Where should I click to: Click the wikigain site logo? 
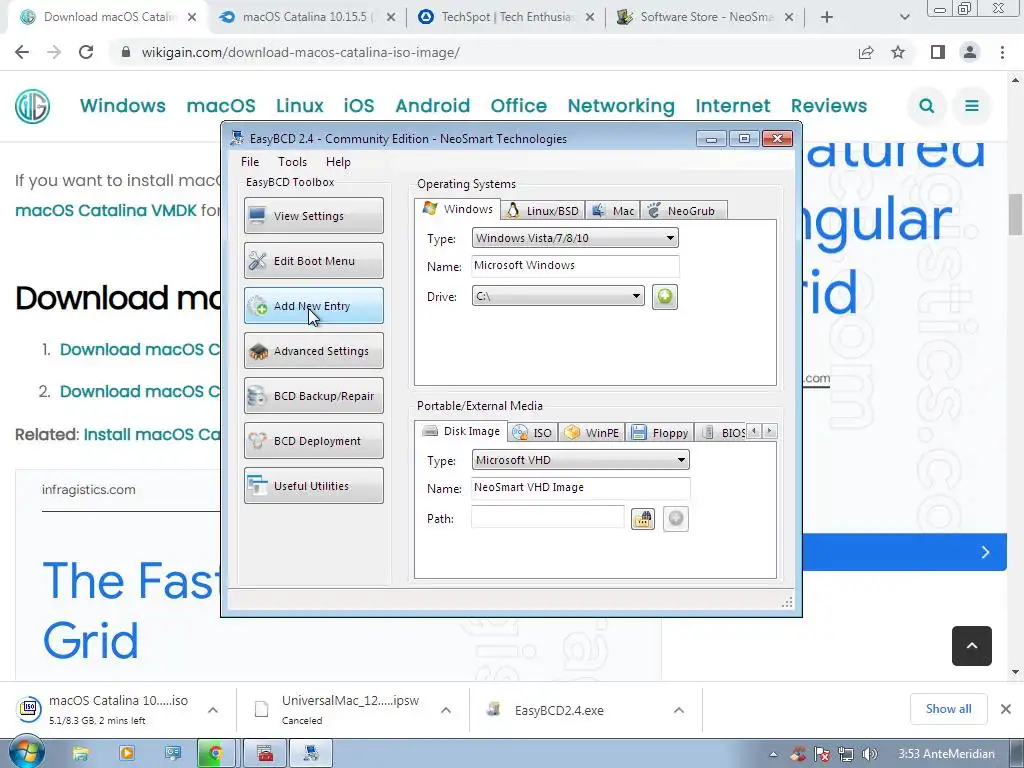pyautogui.click(x=33, y=106)
